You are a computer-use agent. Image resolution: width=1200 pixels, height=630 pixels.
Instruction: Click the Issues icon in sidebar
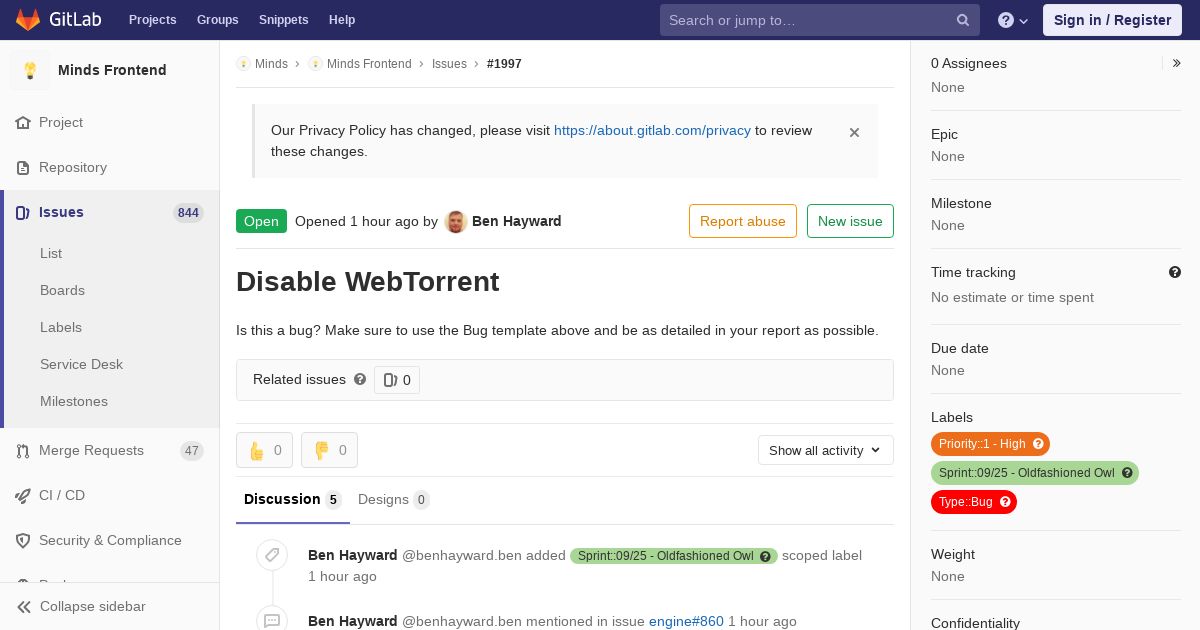click(23, 212)
